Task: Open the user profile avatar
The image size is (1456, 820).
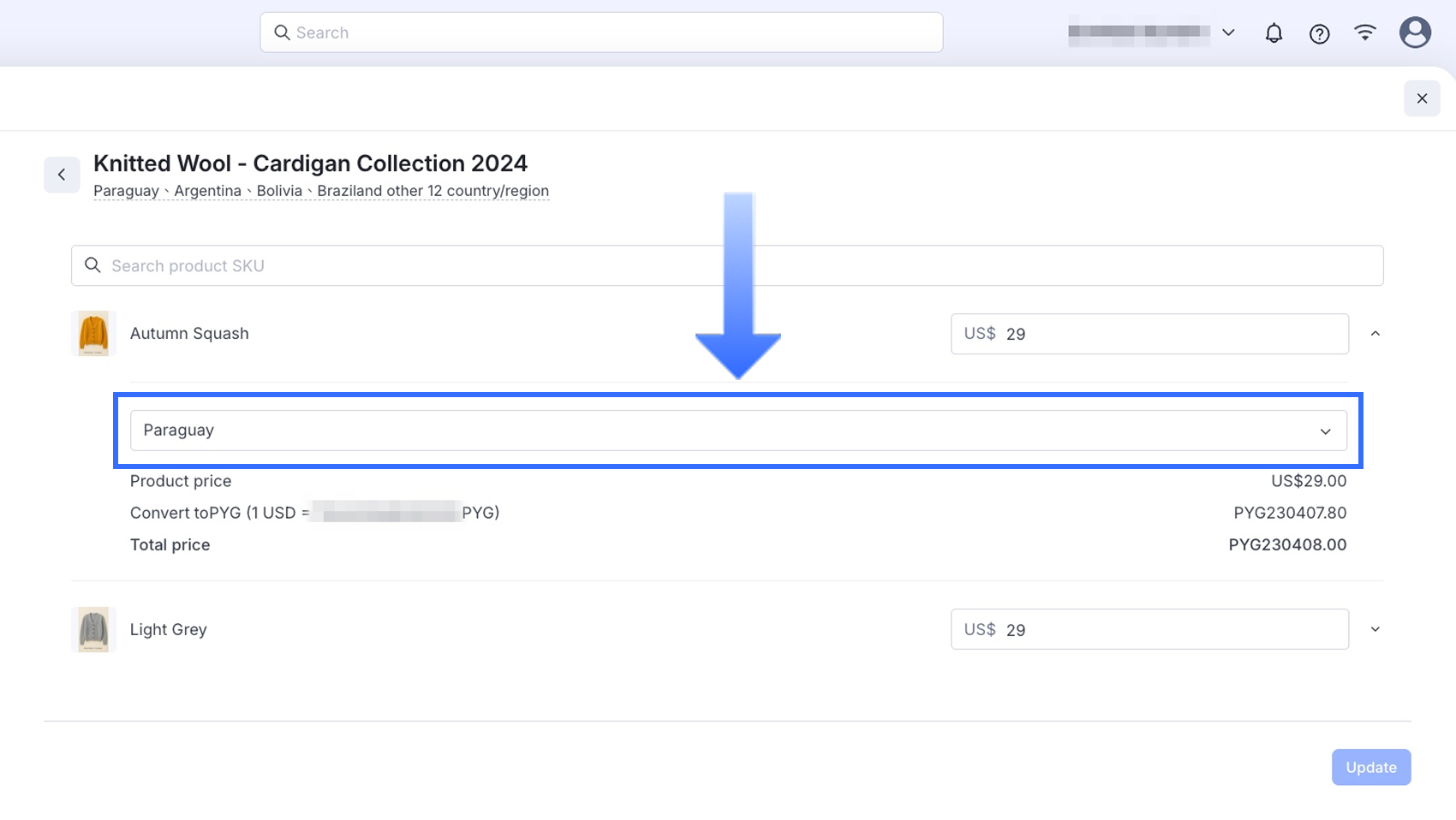Action: (x=1414, y=33)
